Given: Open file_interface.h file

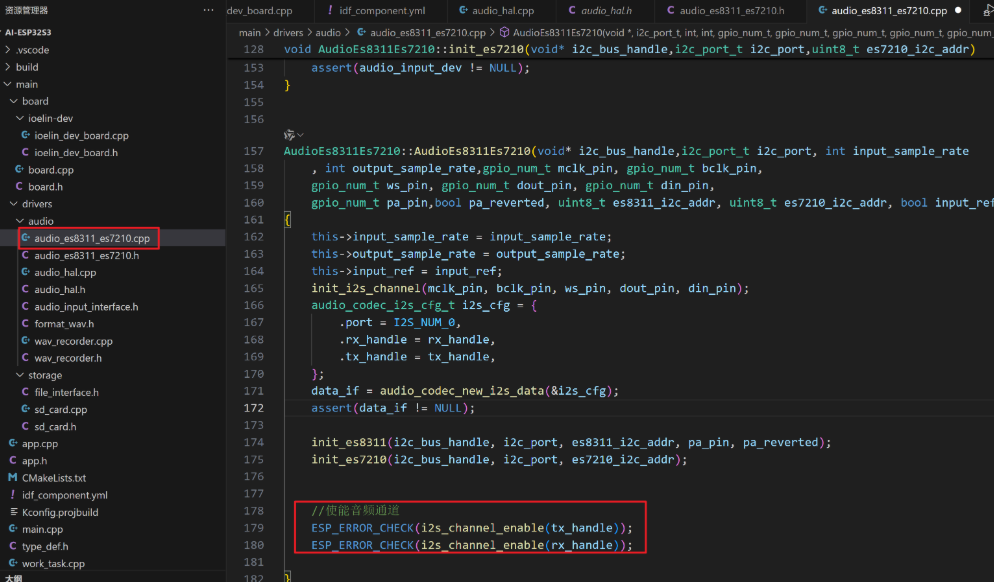Looking at the screenshot, I should (x=67, y=392).
